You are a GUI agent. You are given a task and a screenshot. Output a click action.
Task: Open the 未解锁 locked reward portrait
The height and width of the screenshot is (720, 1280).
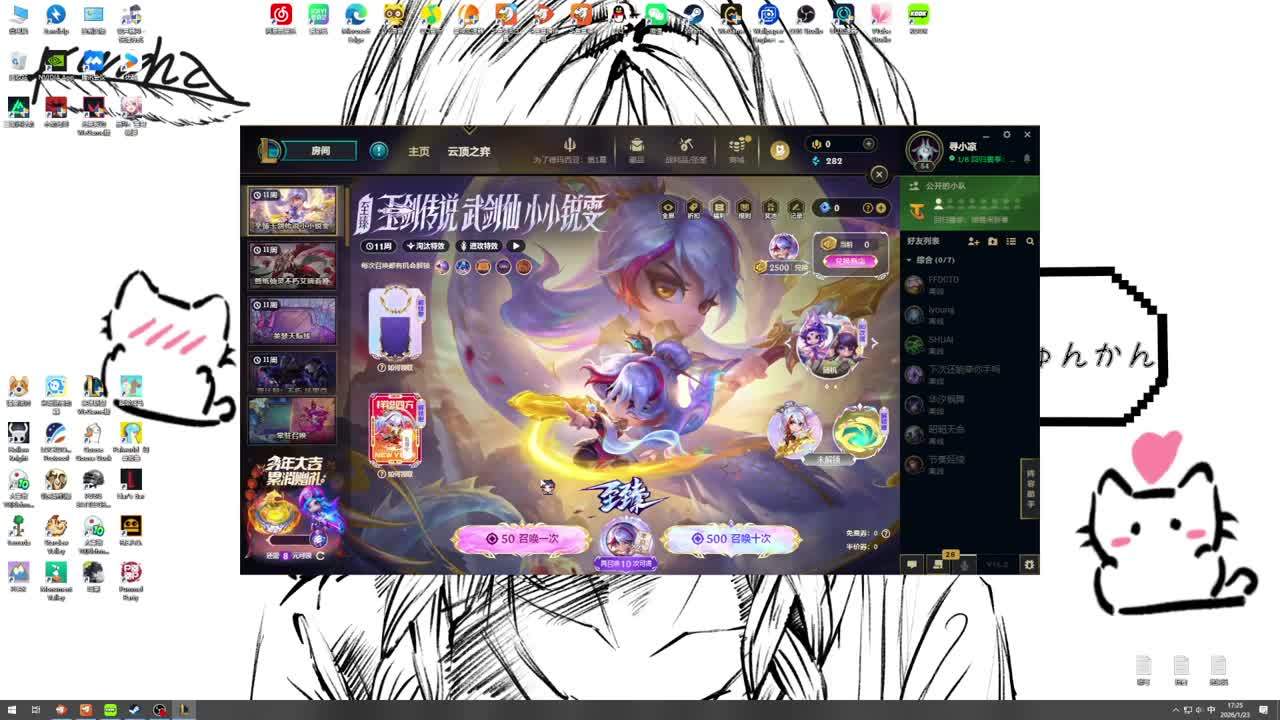coord(795,432)
